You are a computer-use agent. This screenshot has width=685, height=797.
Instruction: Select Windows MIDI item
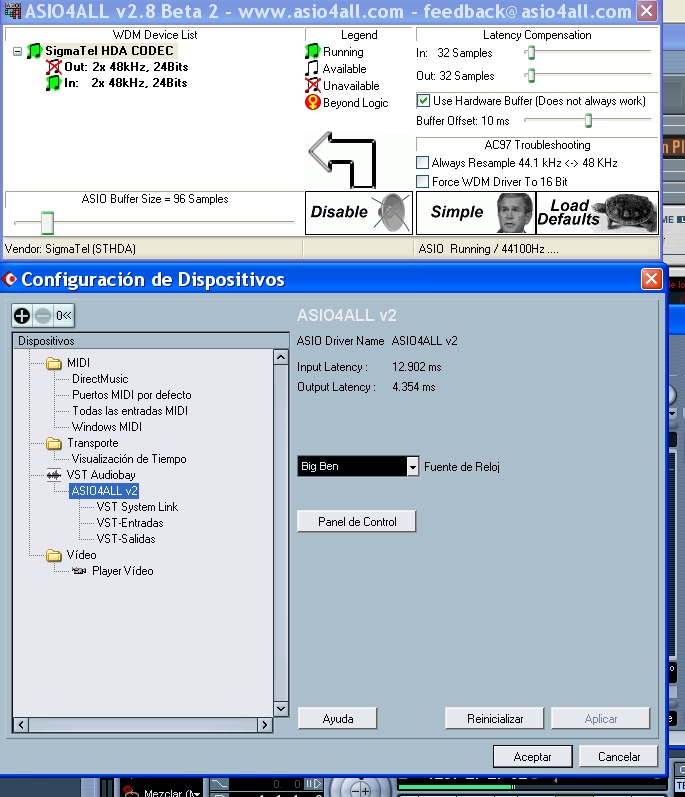coord(107,427)
